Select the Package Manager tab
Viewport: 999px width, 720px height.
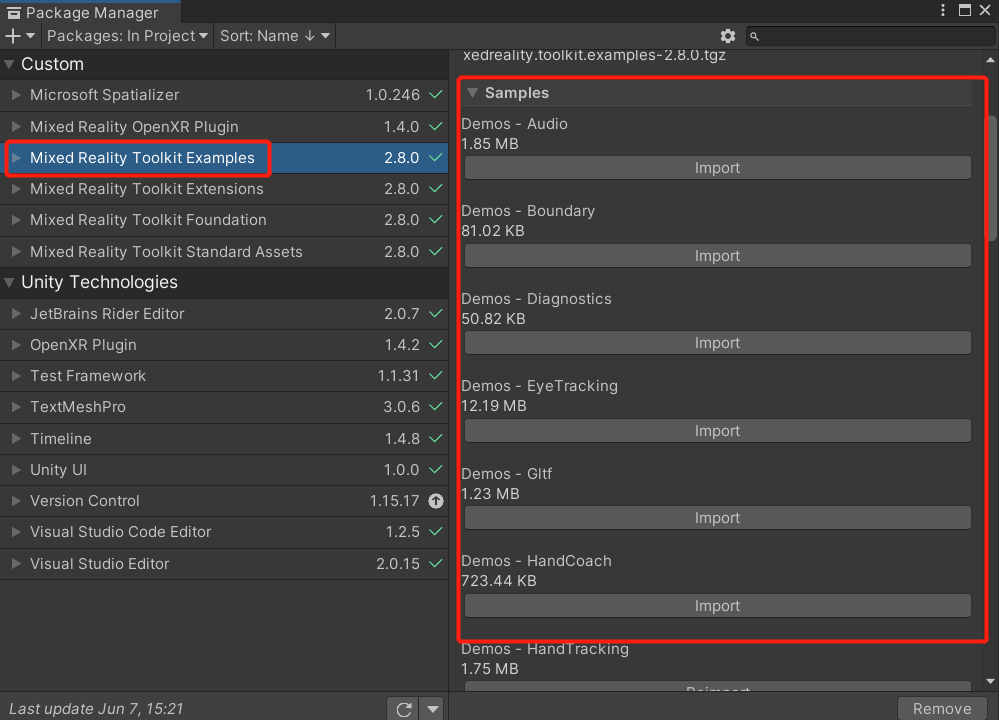click(90, 12)
